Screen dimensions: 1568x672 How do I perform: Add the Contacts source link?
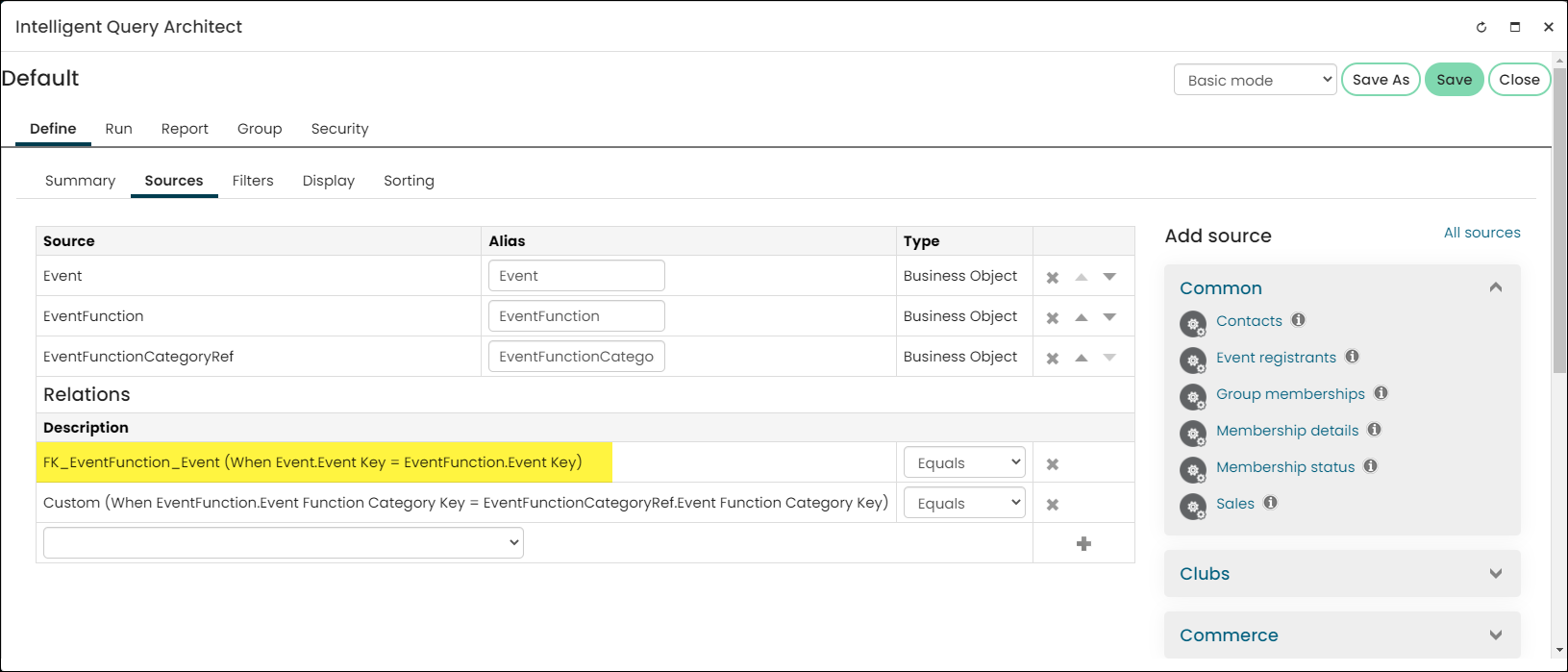coord(1249,321)
